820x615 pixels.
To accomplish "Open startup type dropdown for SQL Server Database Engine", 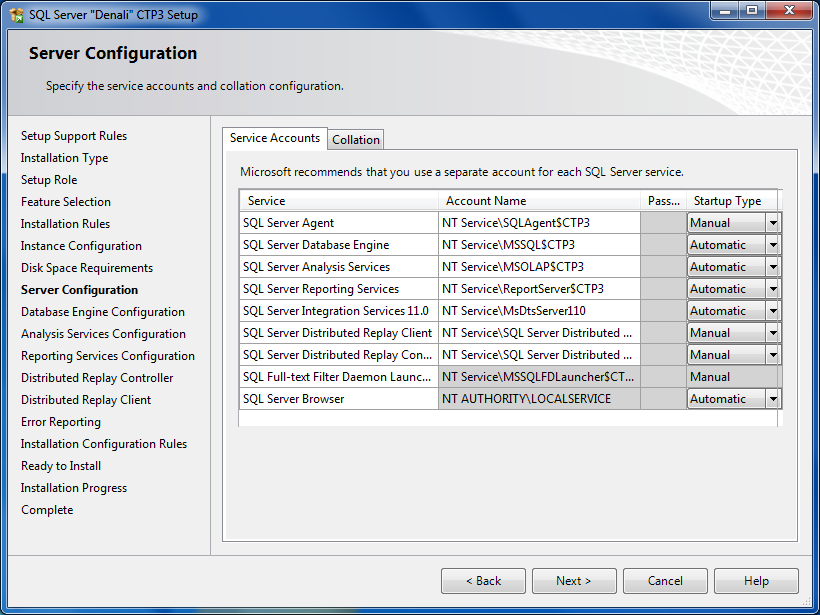I will 772,245.
